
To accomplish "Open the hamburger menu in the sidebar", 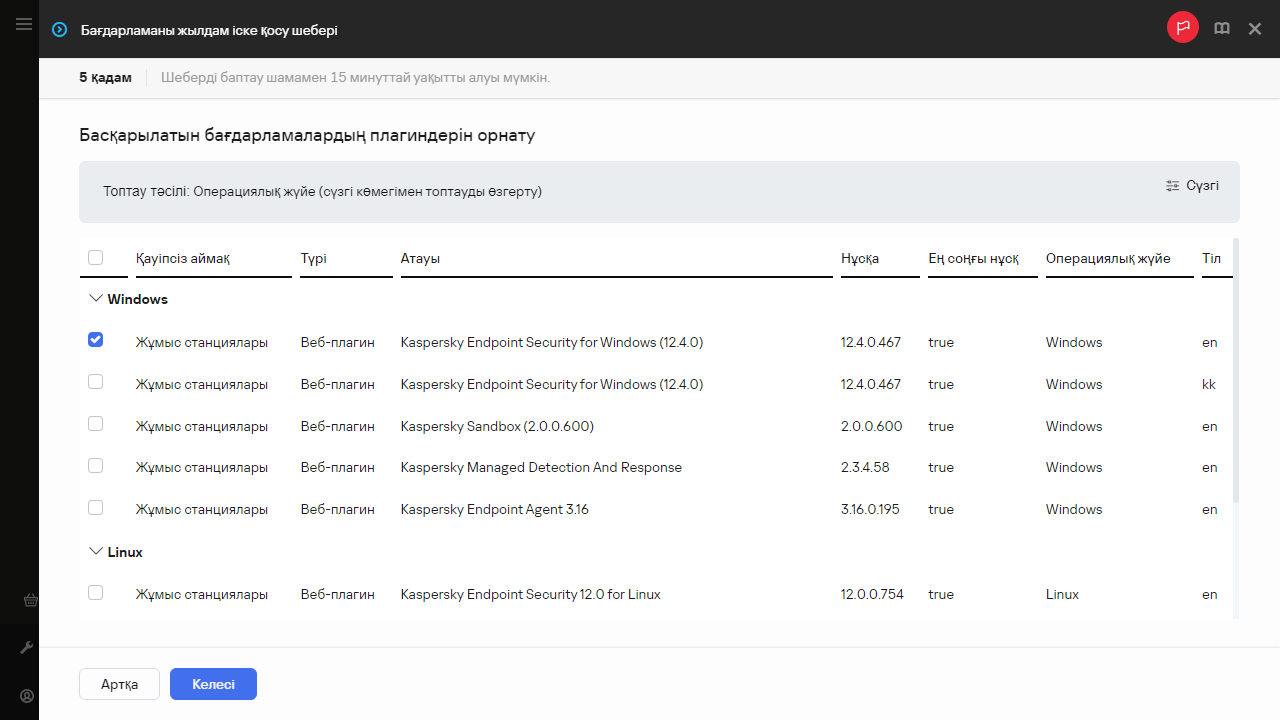I will (24, 25).
